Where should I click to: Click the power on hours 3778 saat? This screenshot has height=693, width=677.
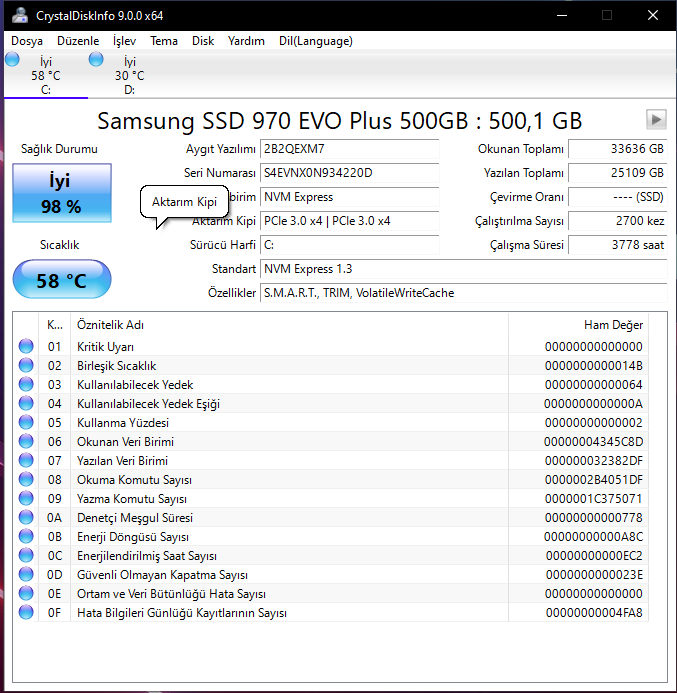[617, 245]
